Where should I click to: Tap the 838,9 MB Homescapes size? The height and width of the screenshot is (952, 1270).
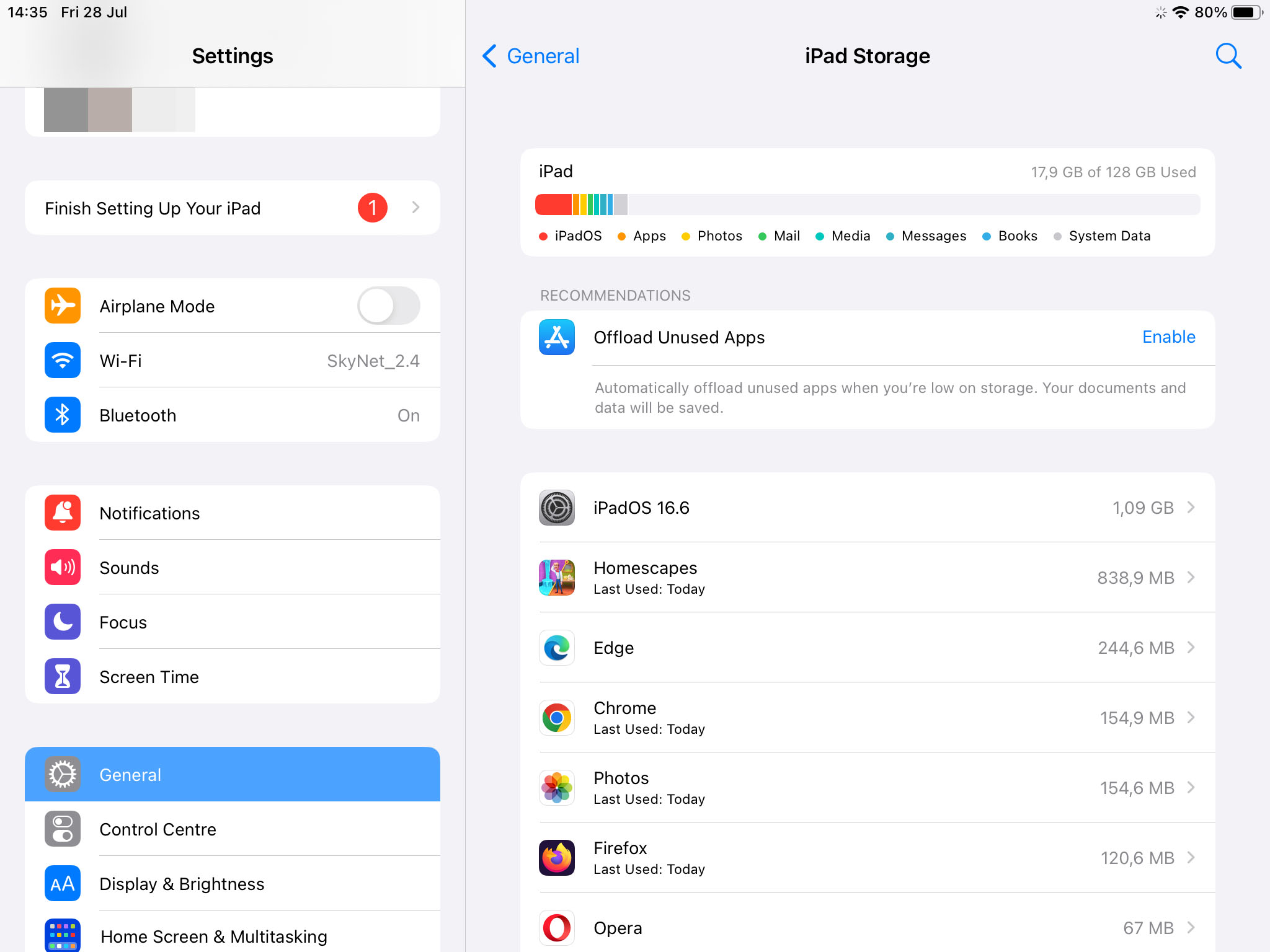(1135, 578)
